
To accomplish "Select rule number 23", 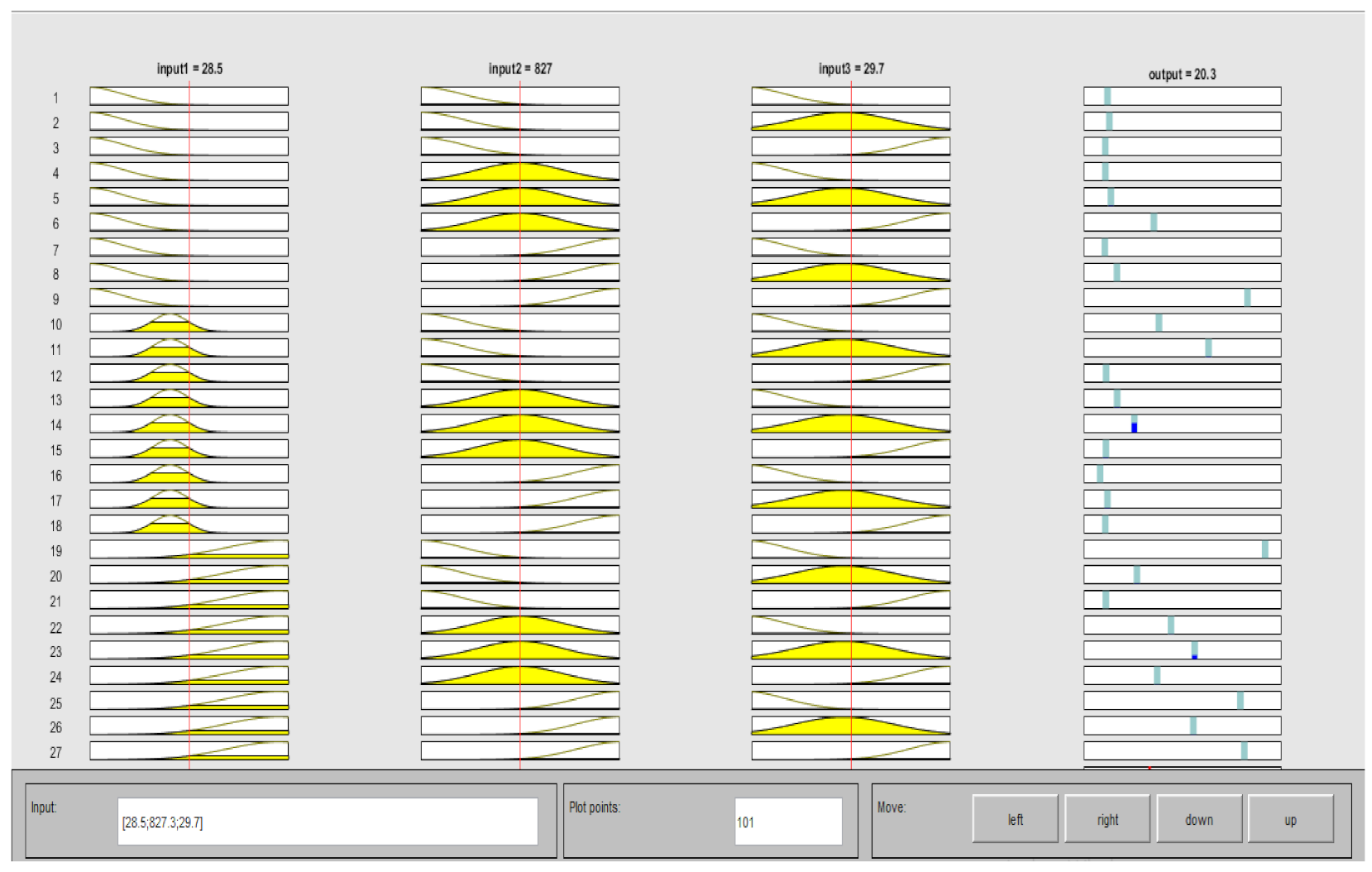I will pyautogui.click(x=56, y=652).
